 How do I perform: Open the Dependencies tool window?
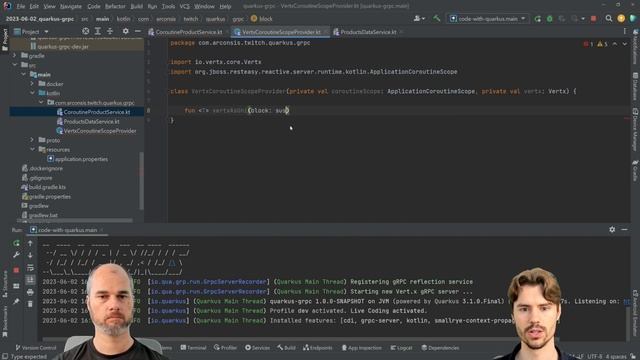[440, 348]
